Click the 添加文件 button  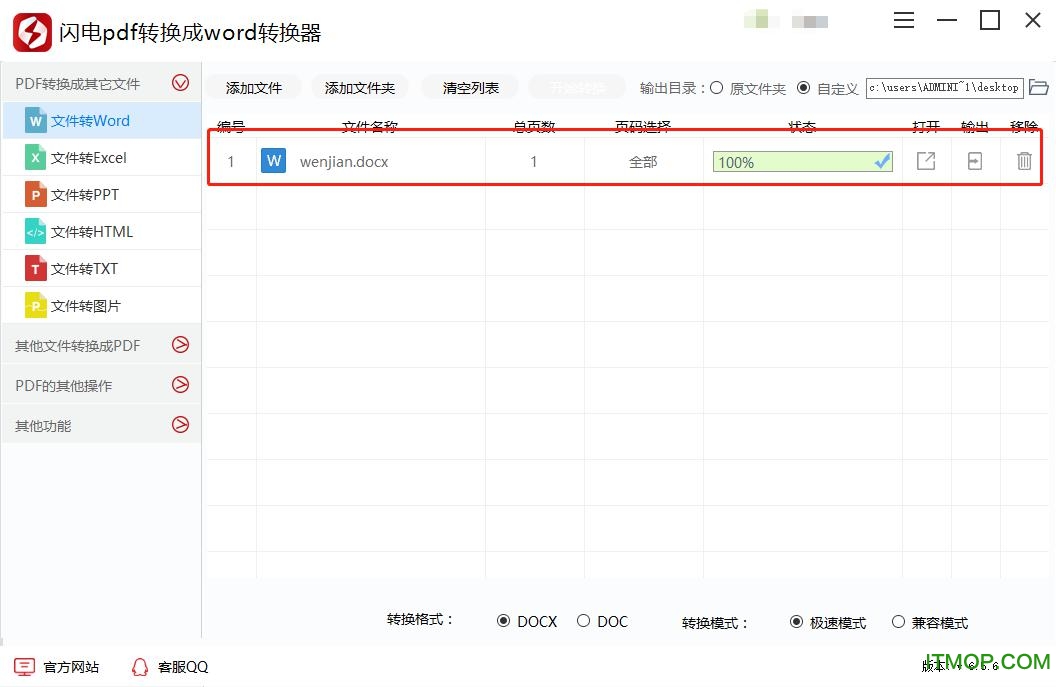click(253, 87)
